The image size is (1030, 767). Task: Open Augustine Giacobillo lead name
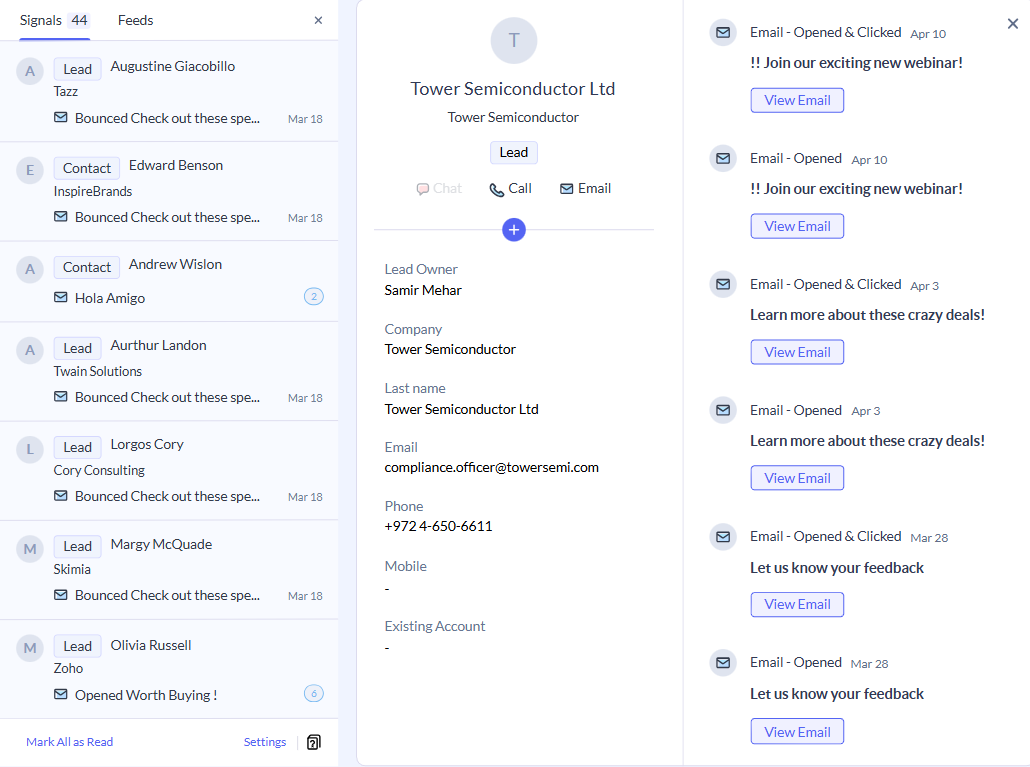(173, 66)
